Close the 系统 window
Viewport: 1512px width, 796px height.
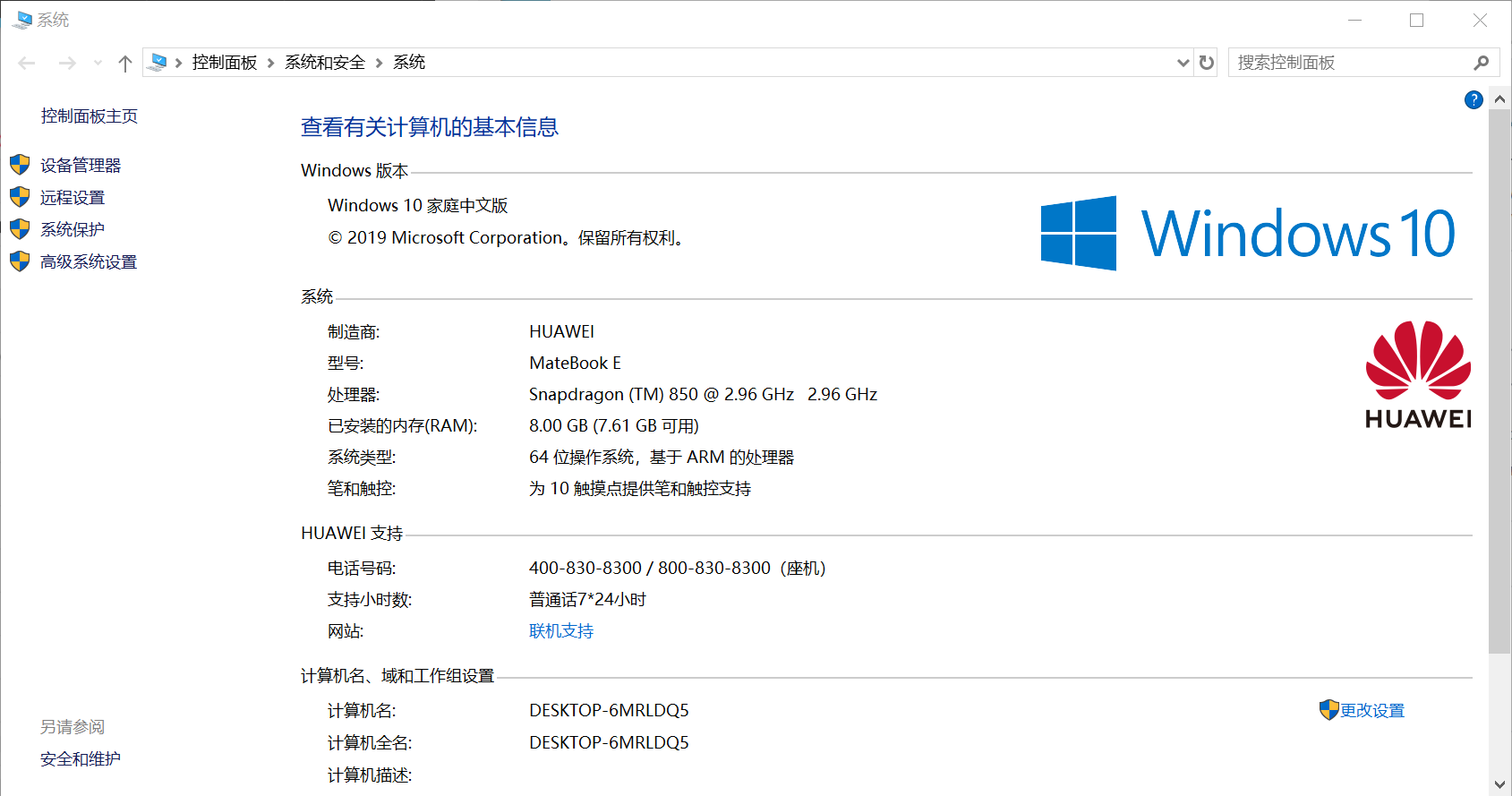click(x=1480, y=20)
